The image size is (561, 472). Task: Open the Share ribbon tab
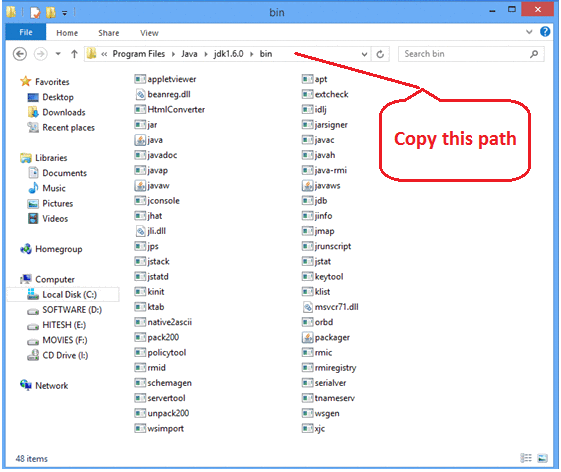pyautogui.click(x=109, y=33)
